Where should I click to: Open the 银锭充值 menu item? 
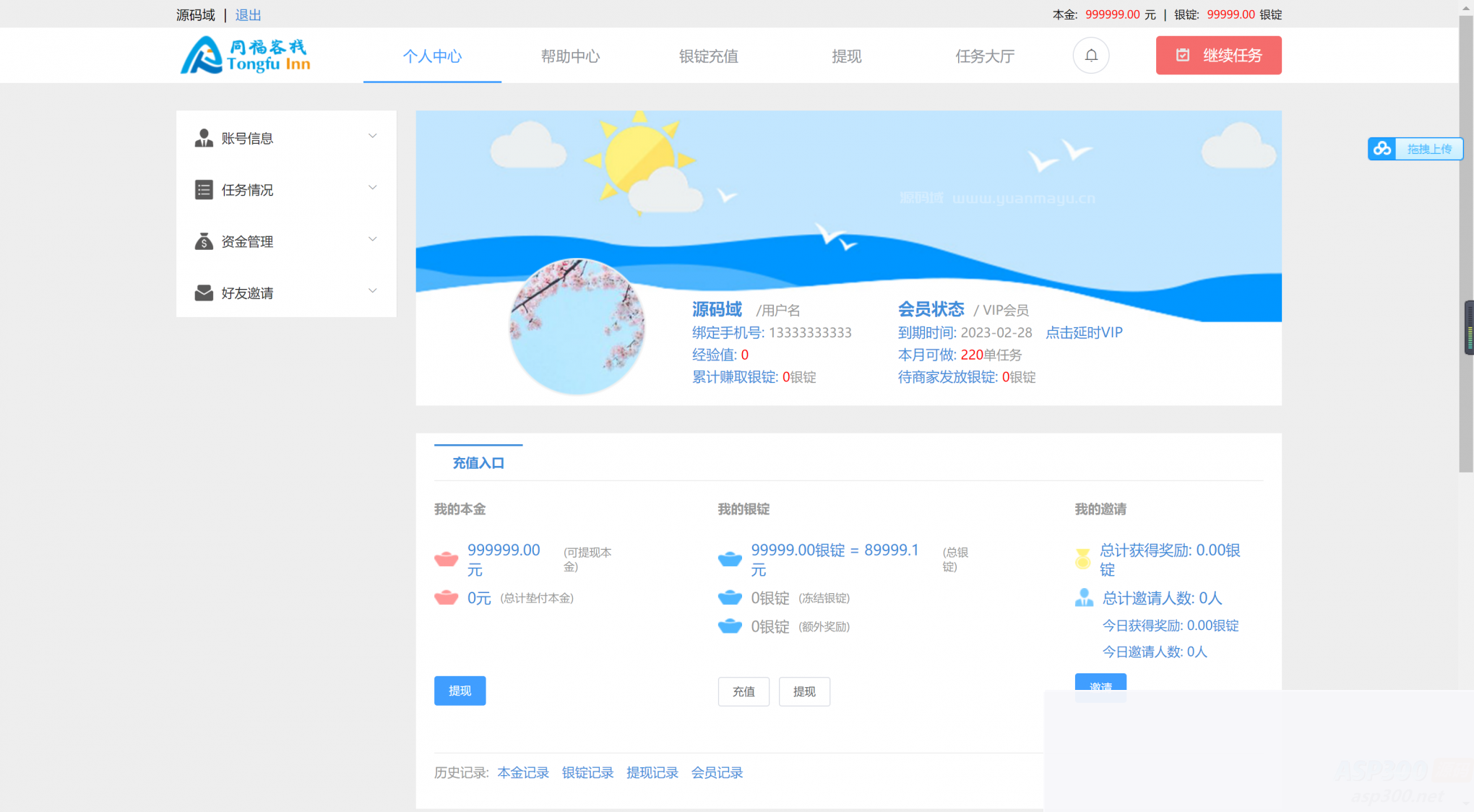[709, 56]
